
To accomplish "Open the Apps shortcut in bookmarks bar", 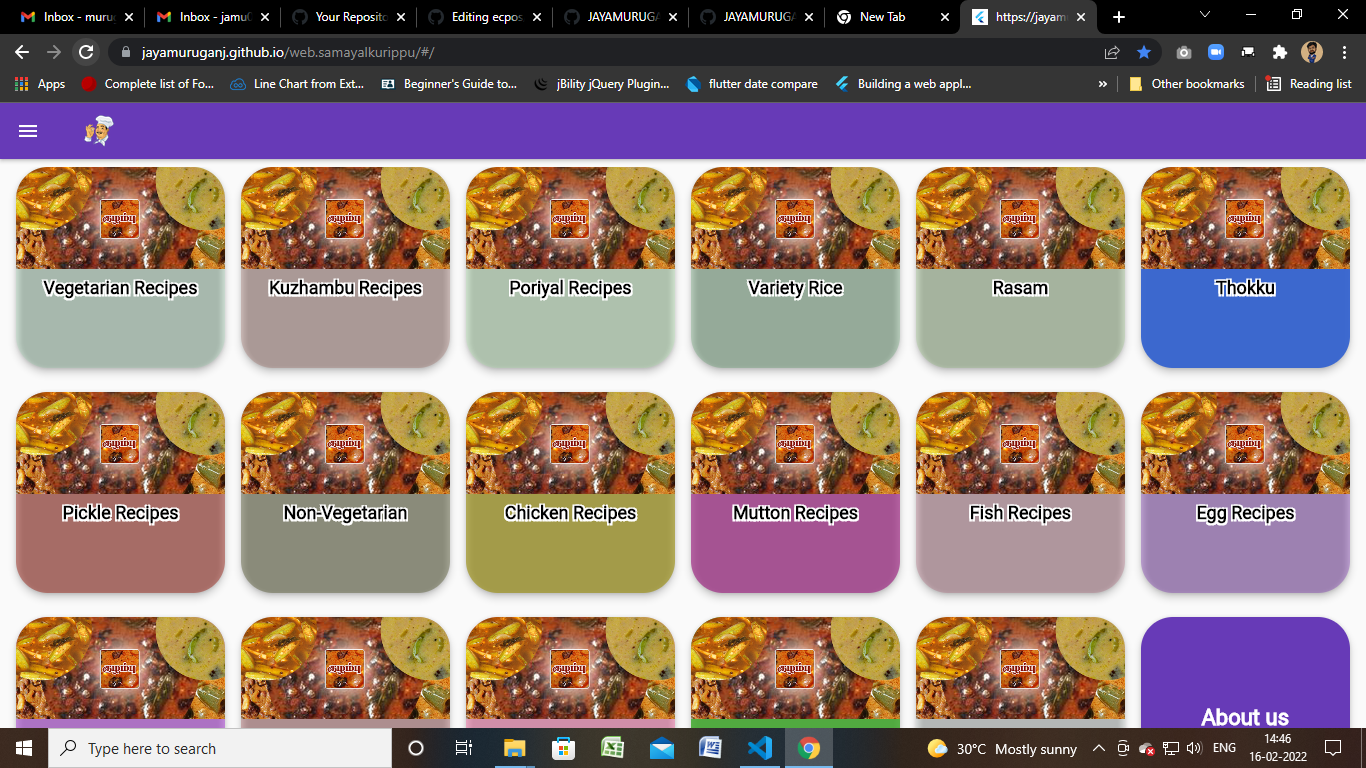I will (x=40, y=84).
